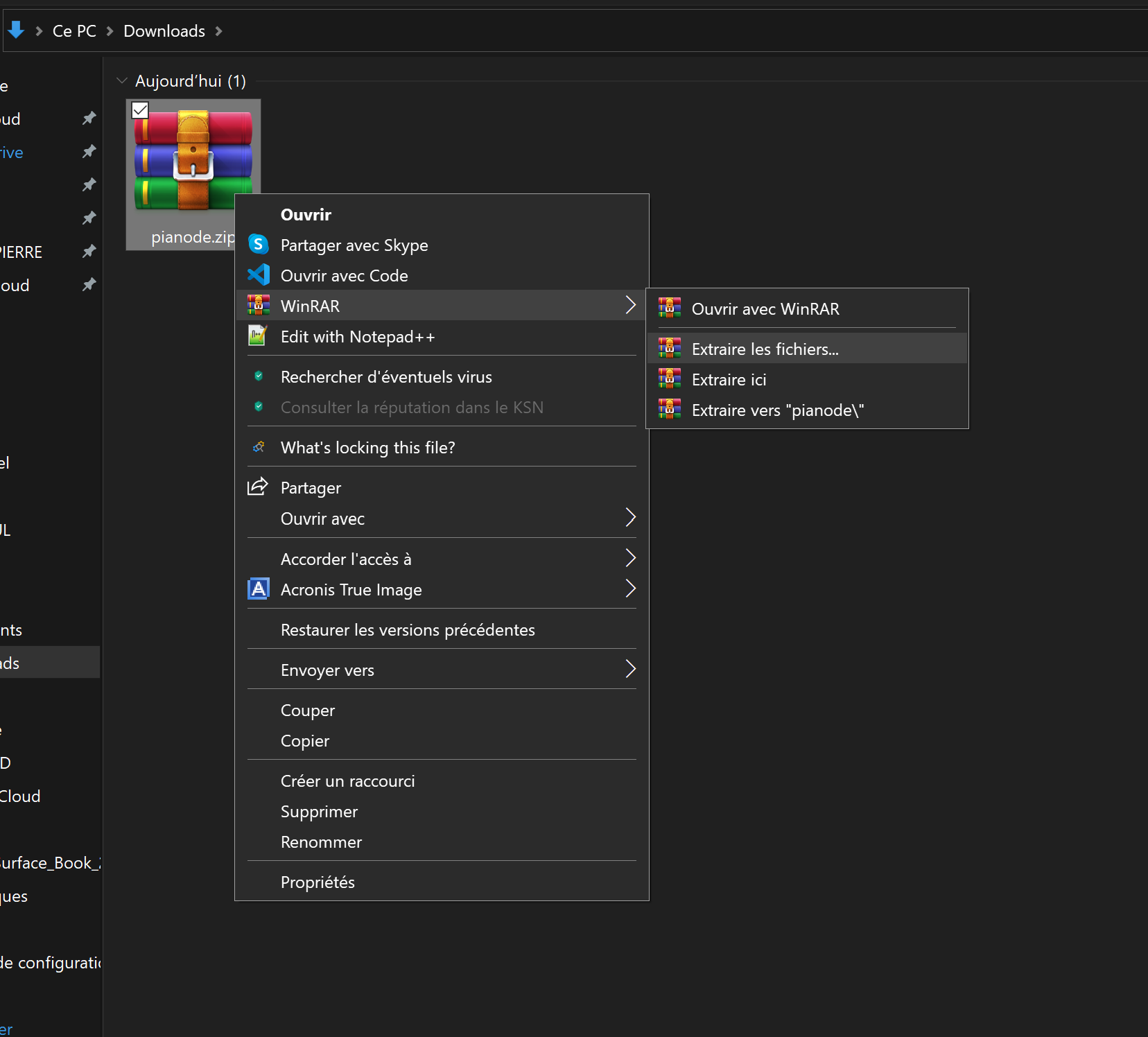Choose Ouvrir in the context menu
1148x1037 pixels.
[x=442, y=215]
